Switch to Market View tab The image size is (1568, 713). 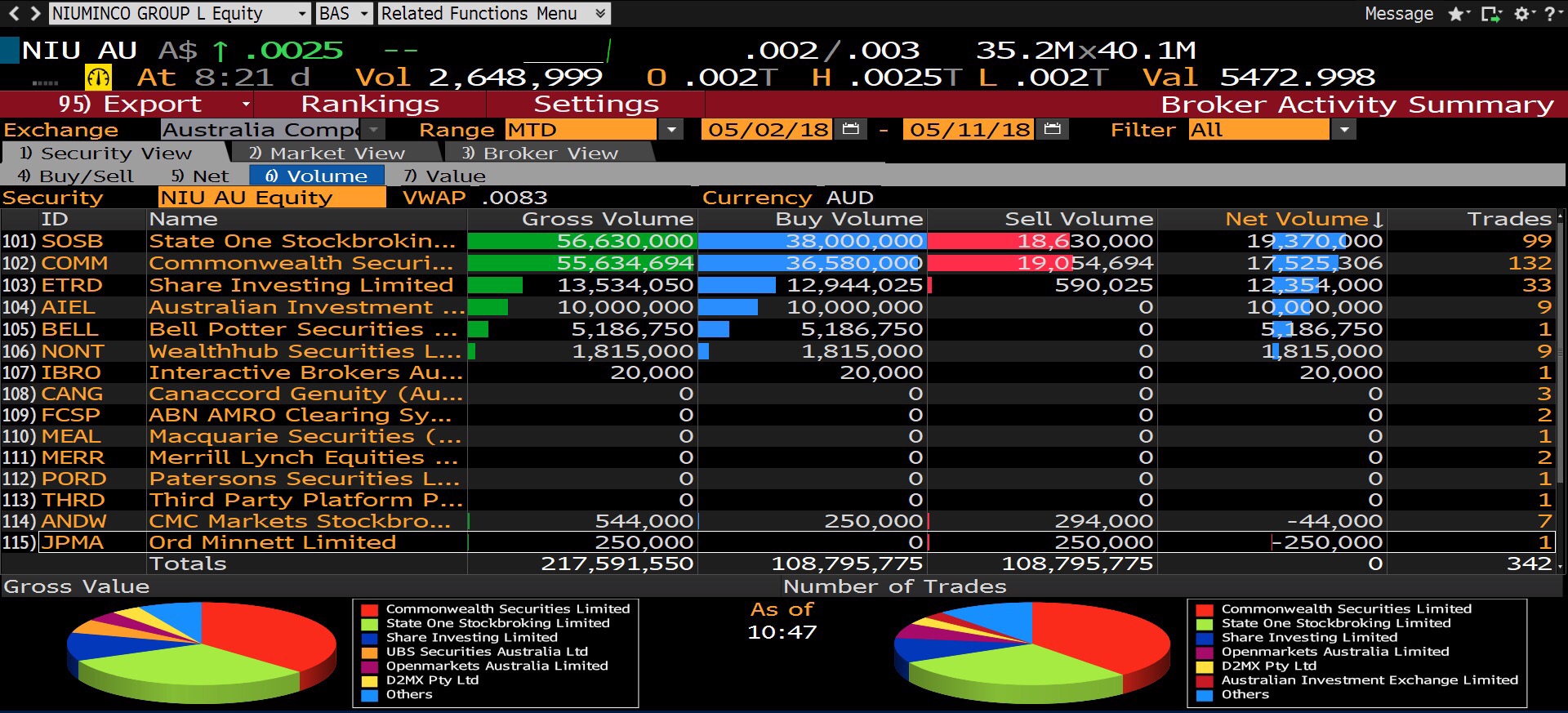(x=335, y=153)
